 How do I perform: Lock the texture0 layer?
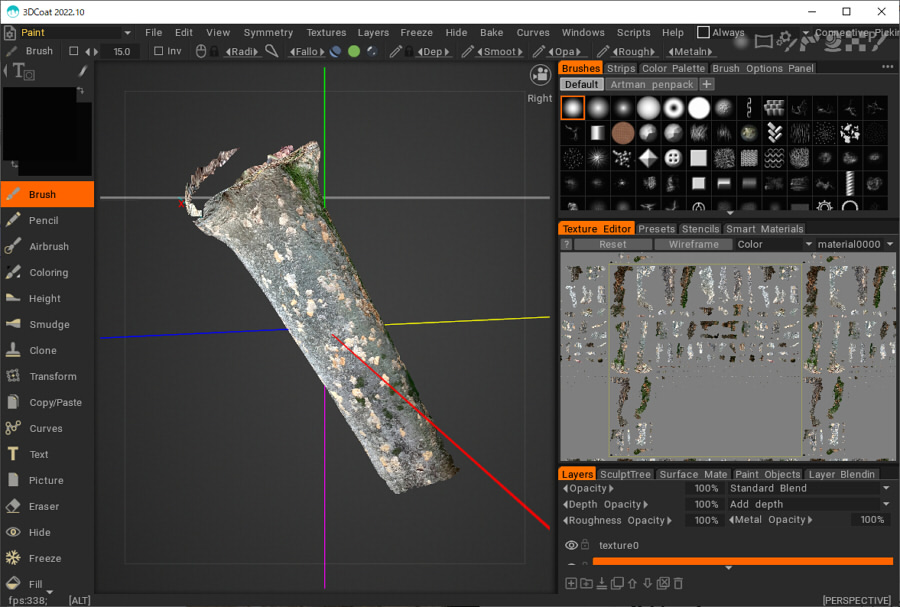[x=585, y=544]
